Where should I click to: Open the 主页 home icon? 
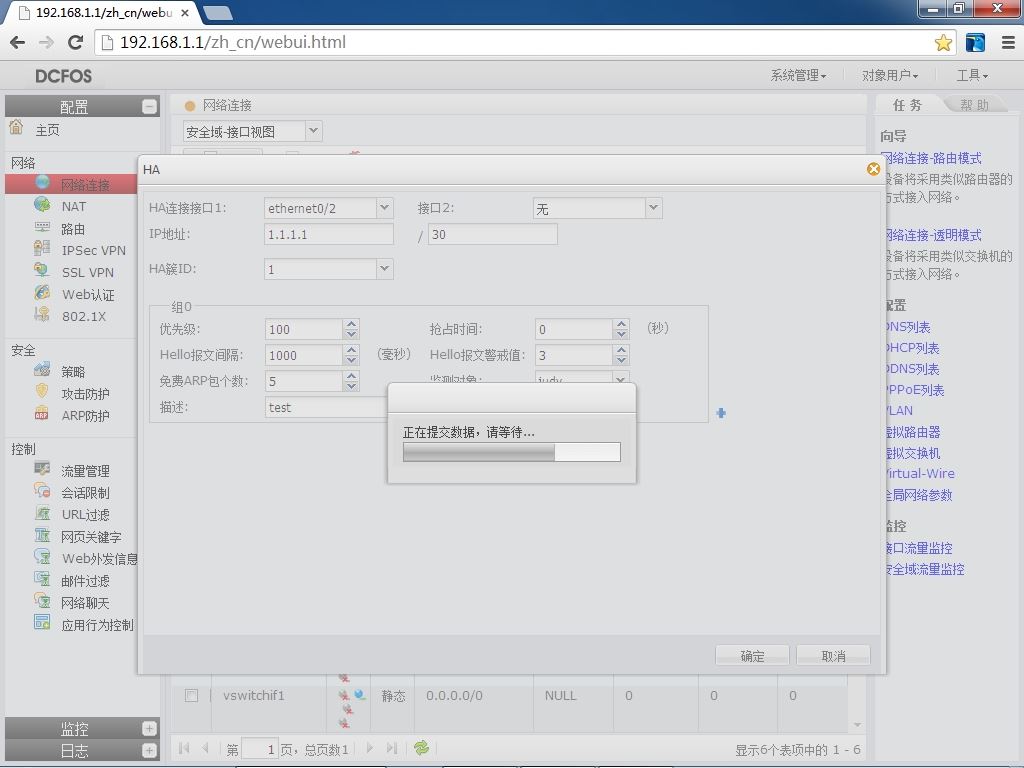click(x=16, y=127)
